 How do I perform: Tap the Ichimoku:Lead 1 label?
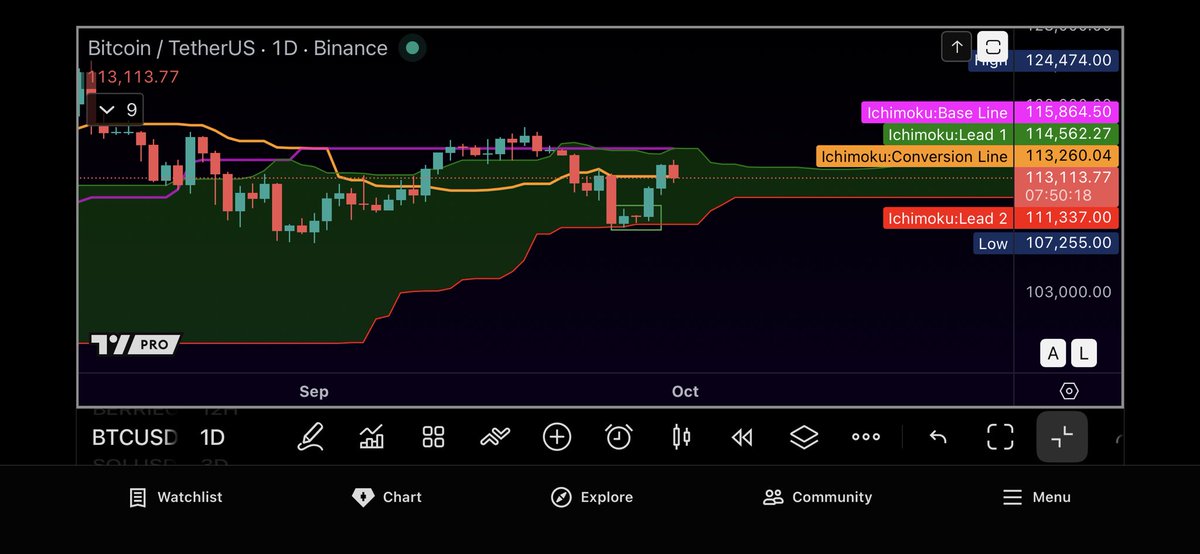point(949,134)
